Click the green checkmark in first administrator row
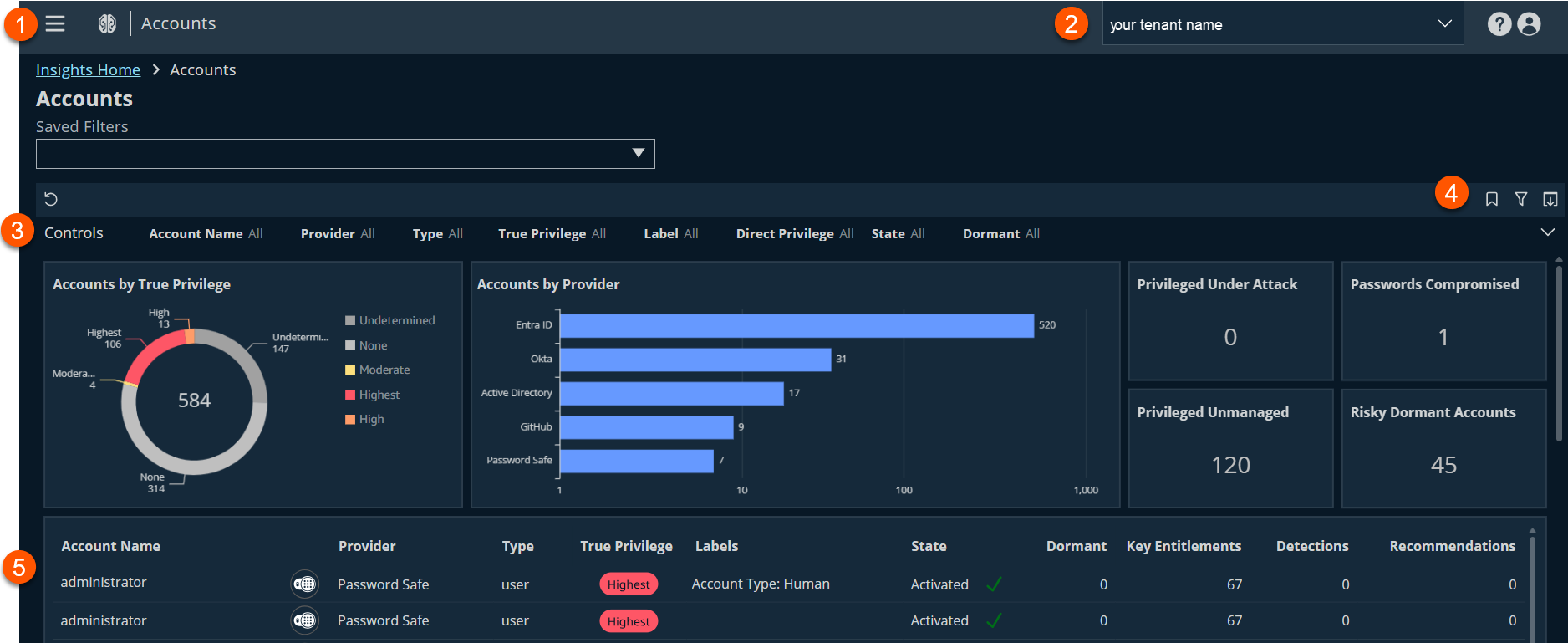This screenshot has width=1568, height=643. tap(994, 584)
